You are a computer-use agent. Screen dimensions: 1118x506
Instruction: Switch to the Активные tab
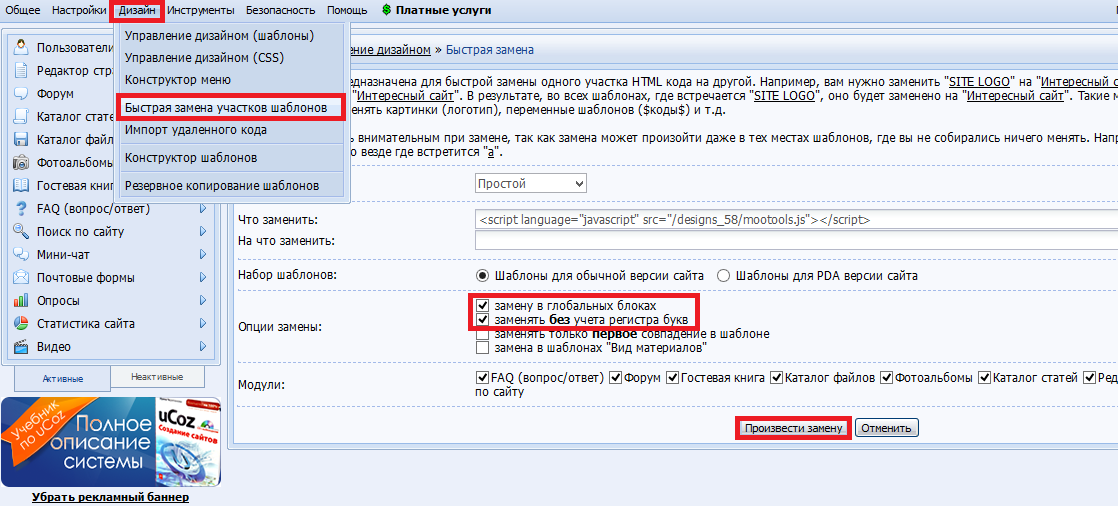click(63, 378)
